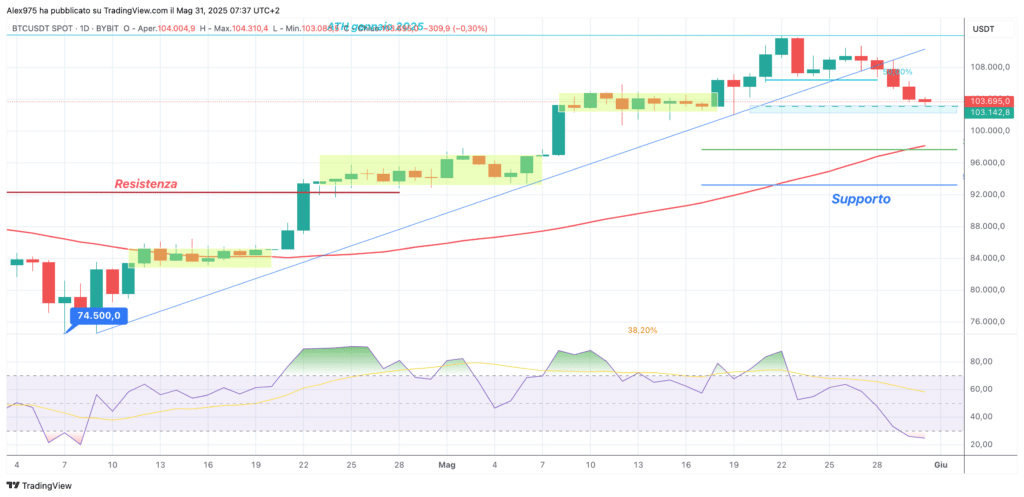The width and height of the screenshot is (1024, 497).
Task: Click the Mag month label on the time axis
Action: pyautogui.click(x=447, y=465)
